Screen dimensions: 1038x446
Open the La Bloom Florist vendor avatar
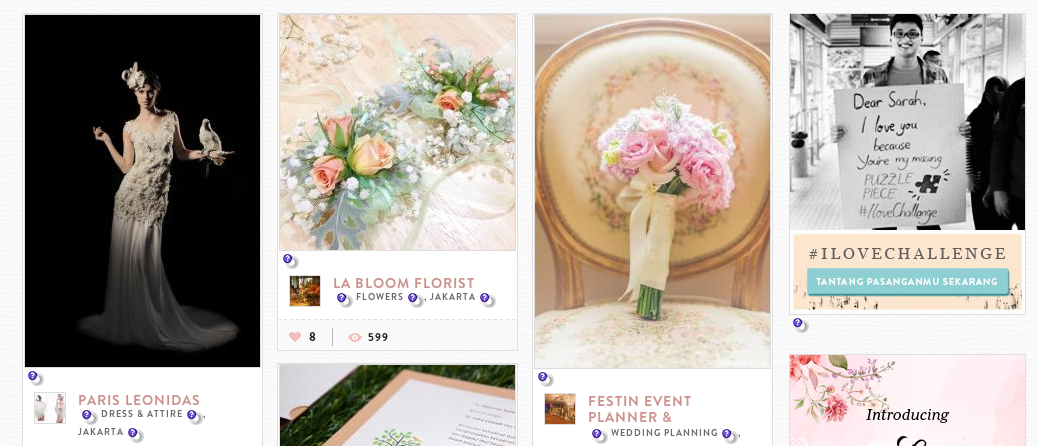tap(305, 291)
